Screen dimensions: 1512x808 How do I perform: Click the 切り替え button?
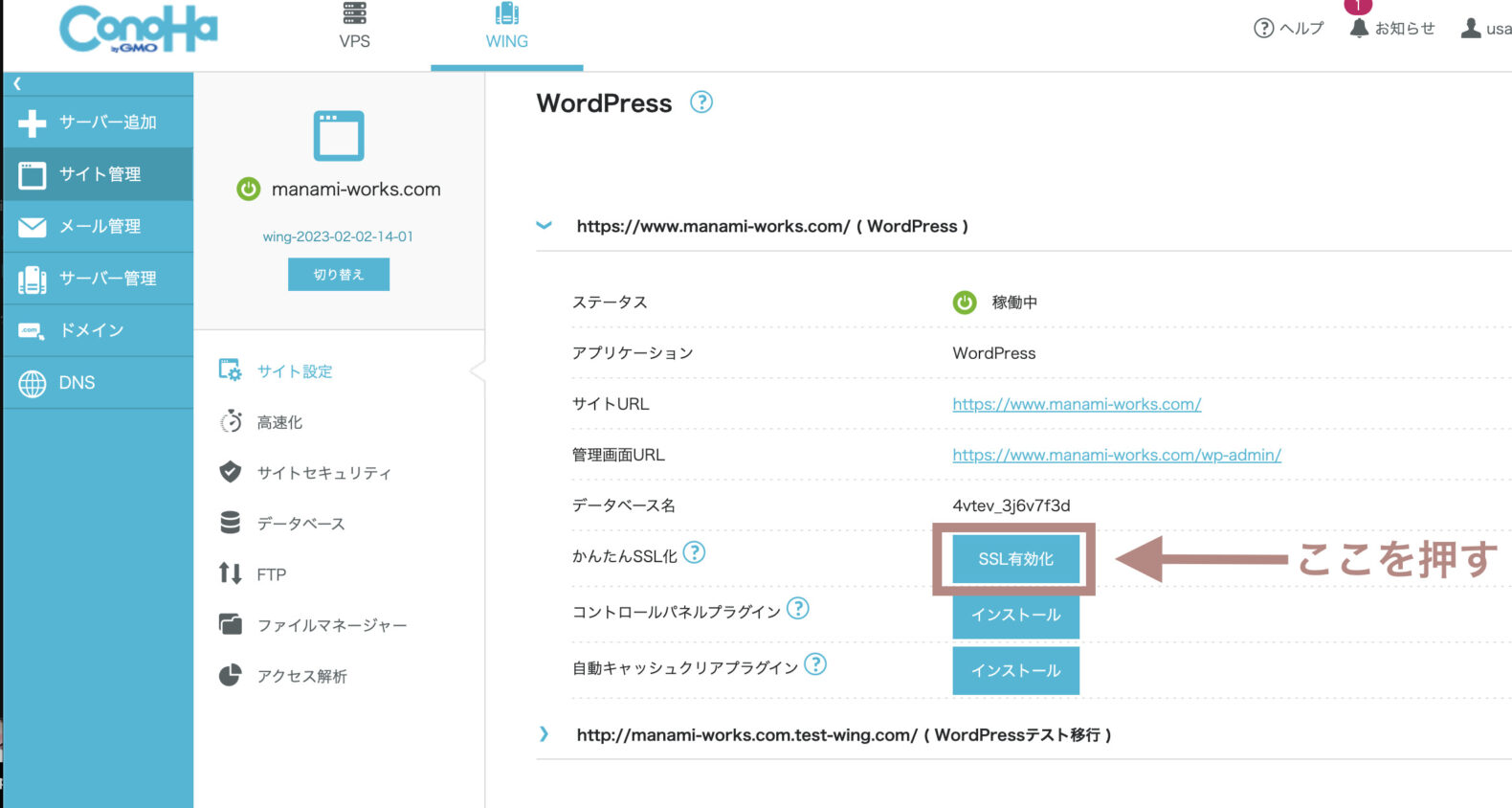pyautogui.click(x=339, y=274)
